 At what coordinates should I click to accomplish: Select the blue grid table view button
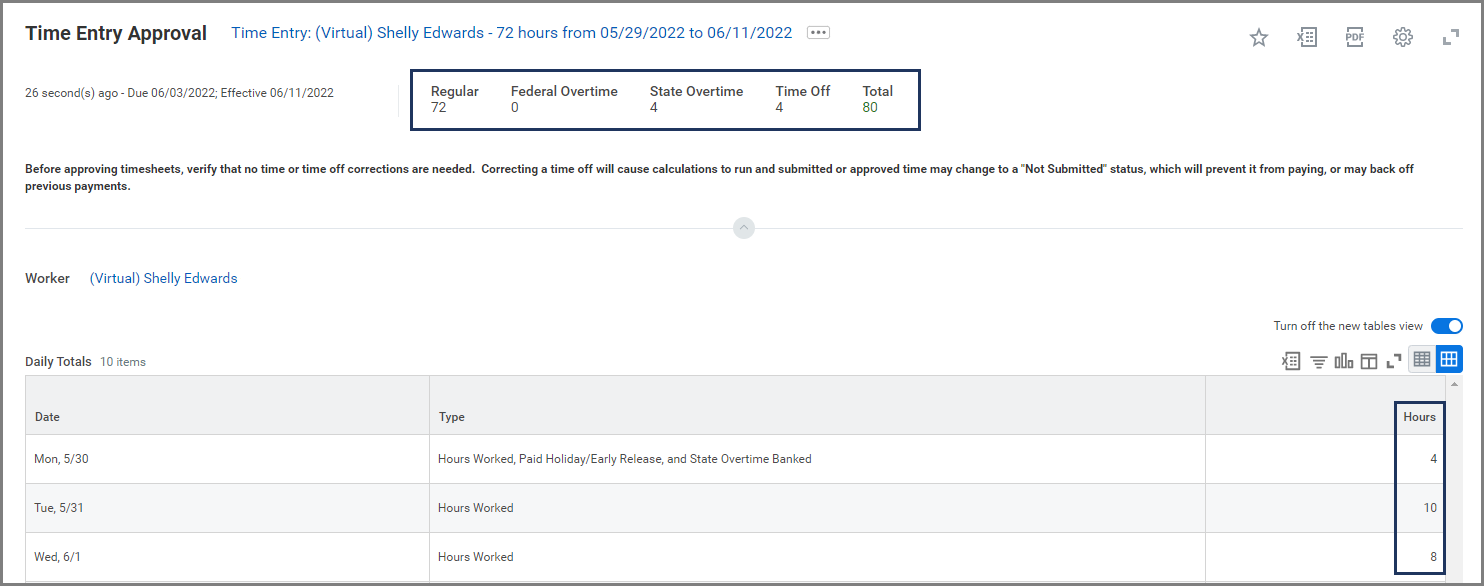tap(1449, 360)
